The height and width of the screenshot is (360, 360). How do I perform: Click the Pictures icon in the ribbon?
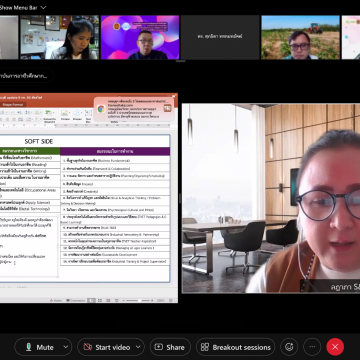pos(65,115)
